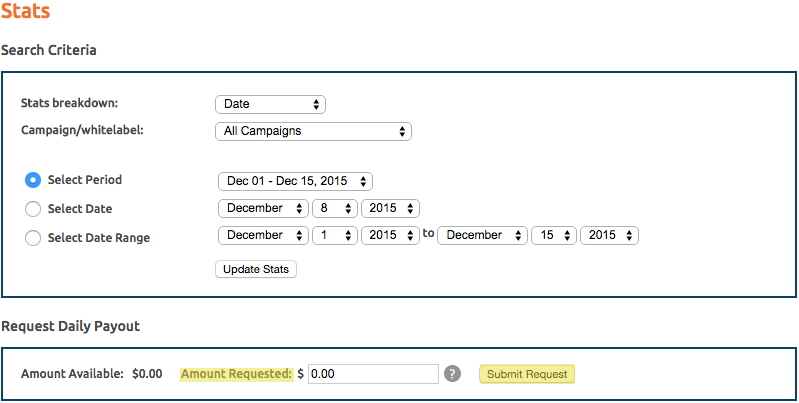Open date range end month dropdown
The height and width of the screenshot is (403, 799).
coord(483,236)
